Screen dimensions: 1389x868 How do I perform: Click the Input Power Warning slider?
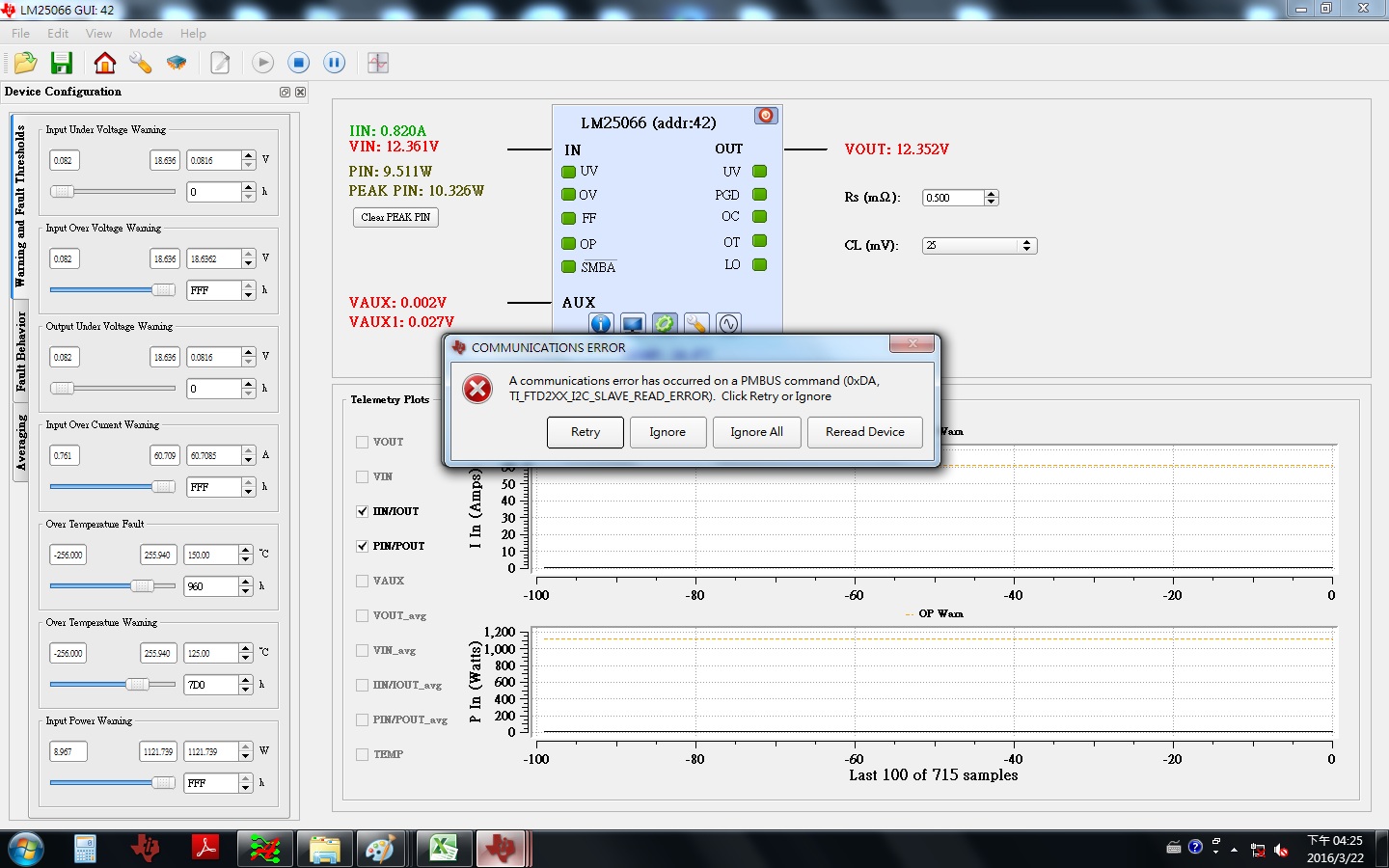tap(113, 783)
